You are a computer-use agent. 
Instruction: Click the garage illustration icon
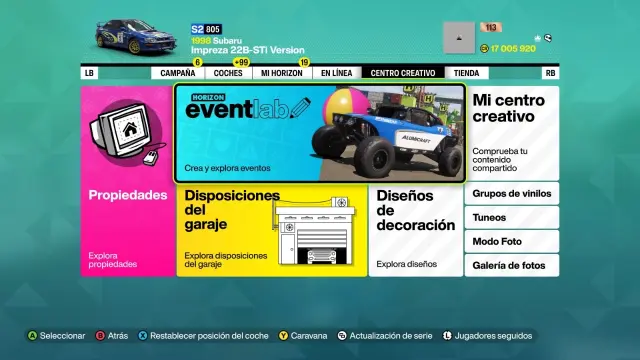pos(313,232)
